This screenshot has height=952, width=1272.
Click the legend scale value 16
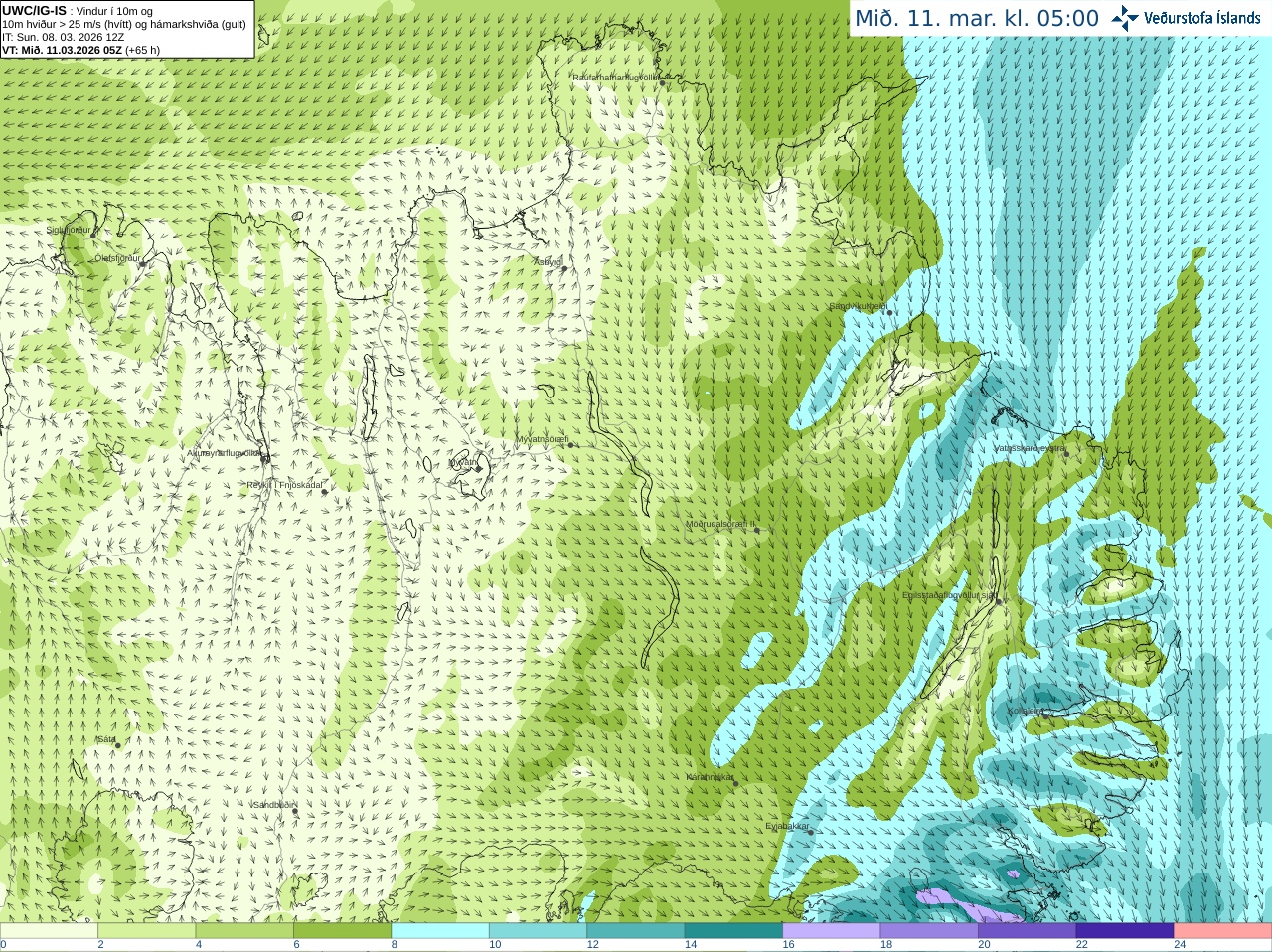point(788,945)
